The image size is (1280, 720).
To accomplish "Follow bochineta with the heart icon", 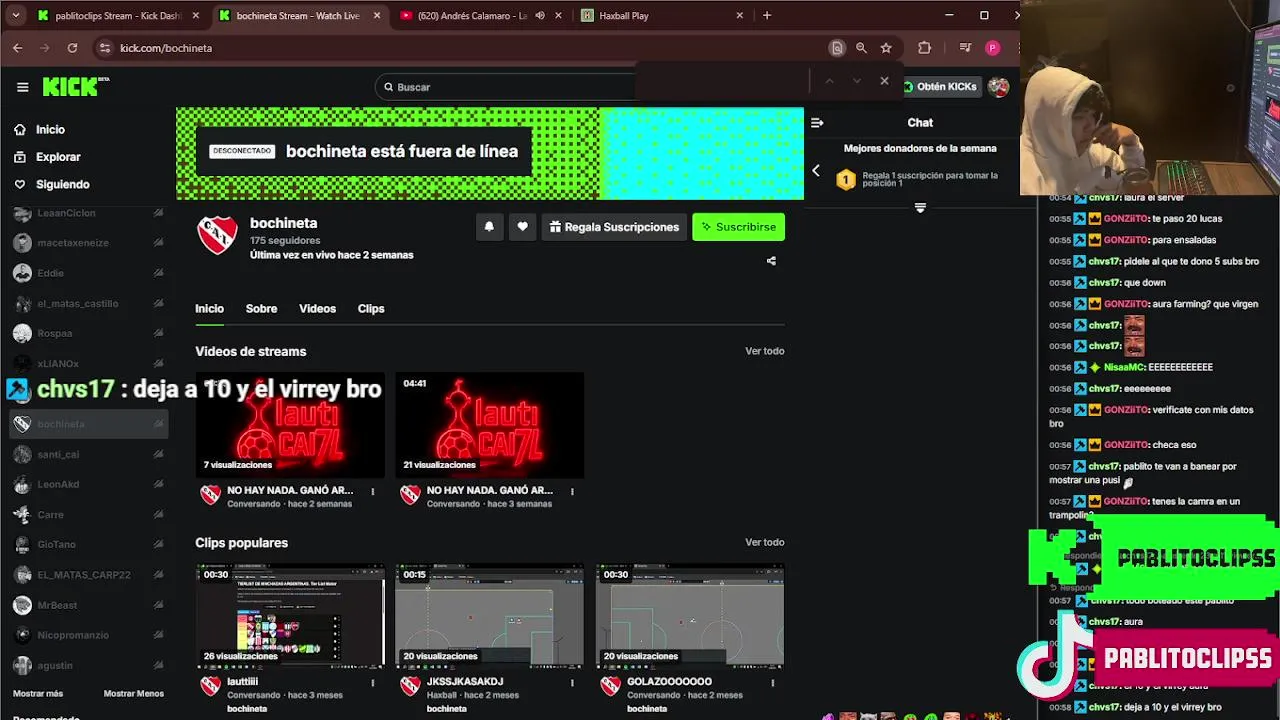I will click(x=522, y=227).
